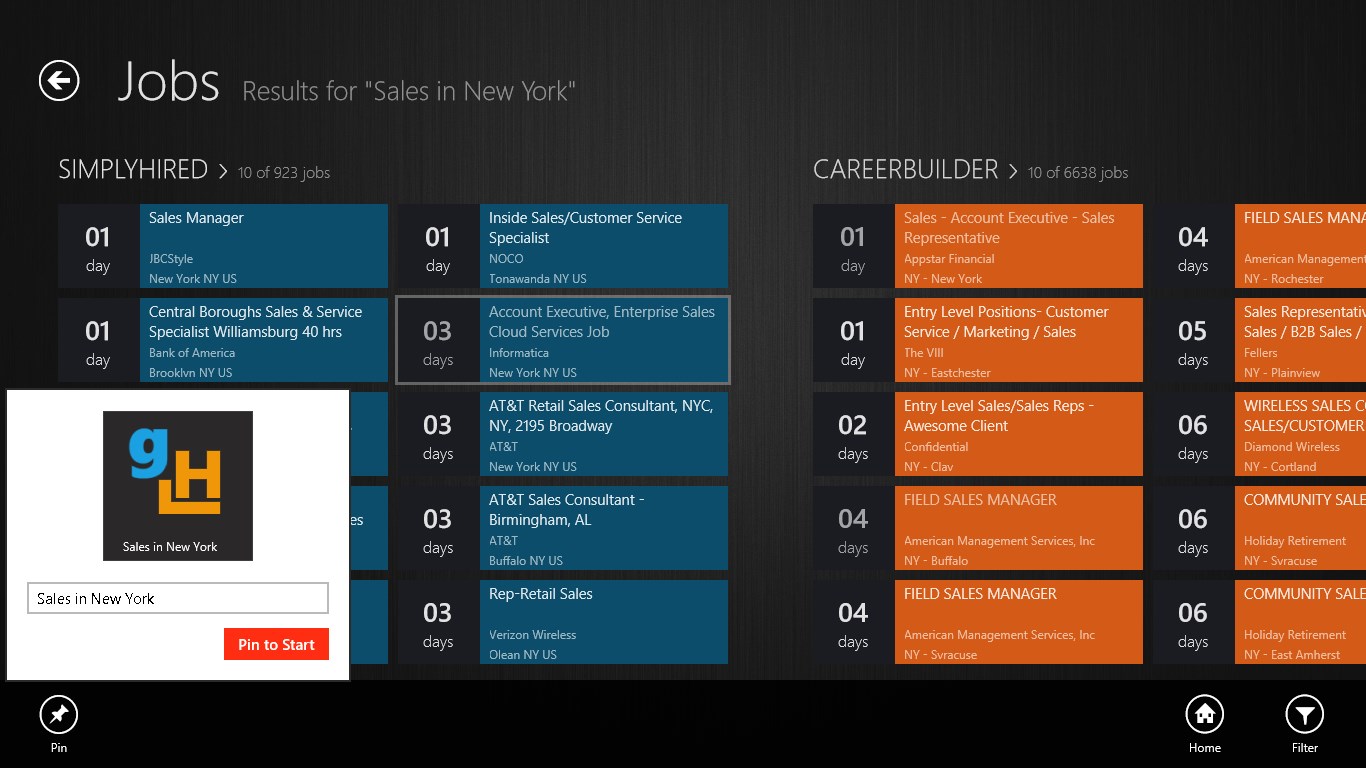The image size is (1366, 768).
Task: Expand the CAREERBUILDER section chevron
Action: [x=1013, y=171]
